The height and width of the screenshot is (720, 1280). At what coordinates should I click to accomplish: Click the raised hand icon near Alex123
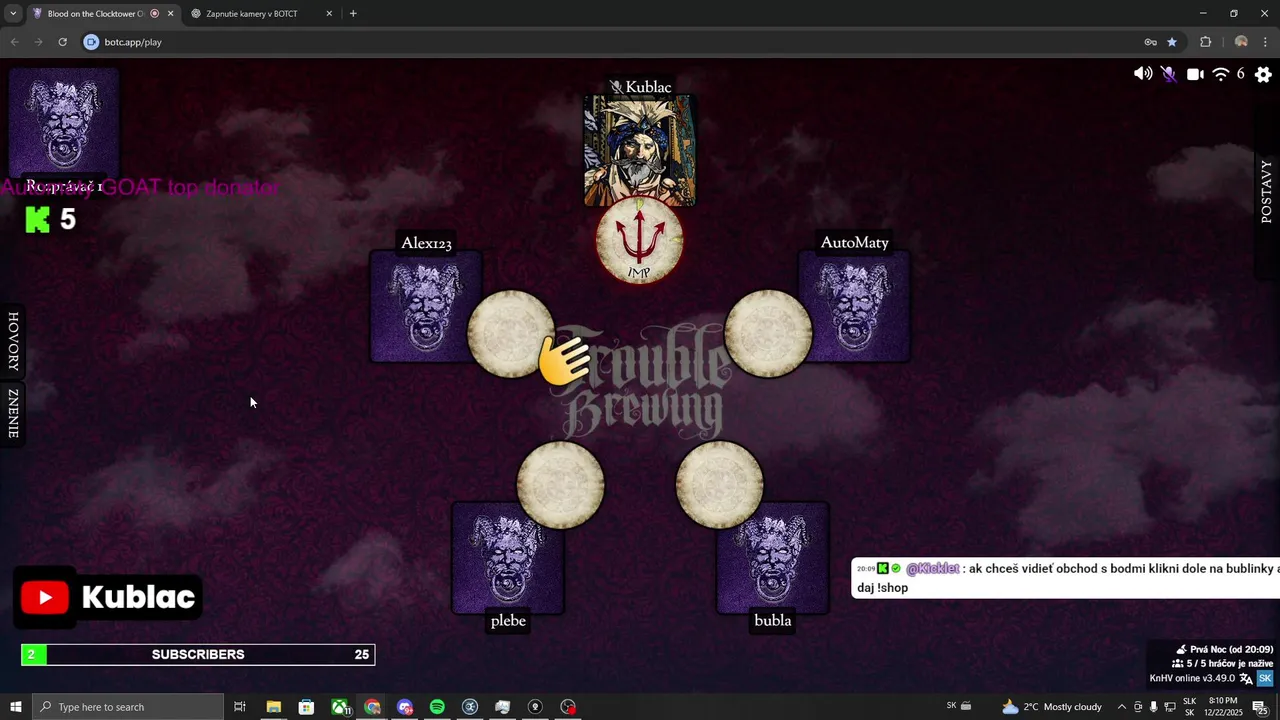pyautogui.click(x=564, y=360)
